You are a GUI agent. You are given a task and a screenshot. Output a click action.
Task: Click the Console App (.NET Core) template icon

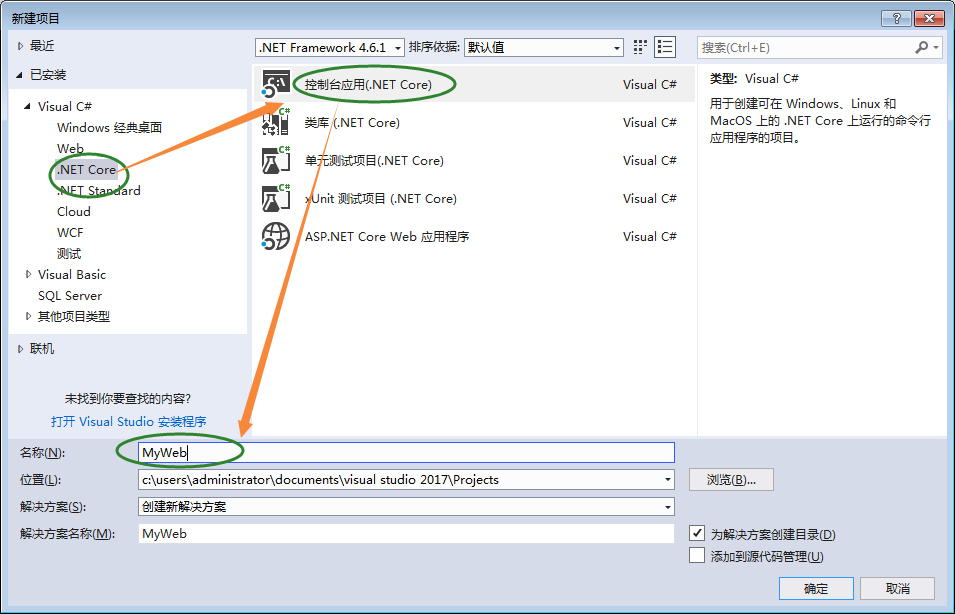tap(276, 84)
